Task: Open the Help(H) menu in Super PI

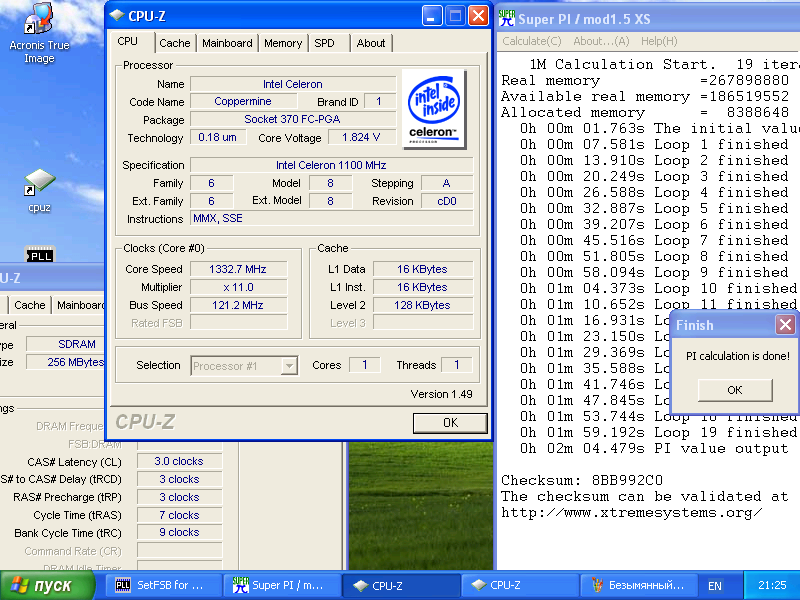Action: pyautogui.click(x=659, y=41)
